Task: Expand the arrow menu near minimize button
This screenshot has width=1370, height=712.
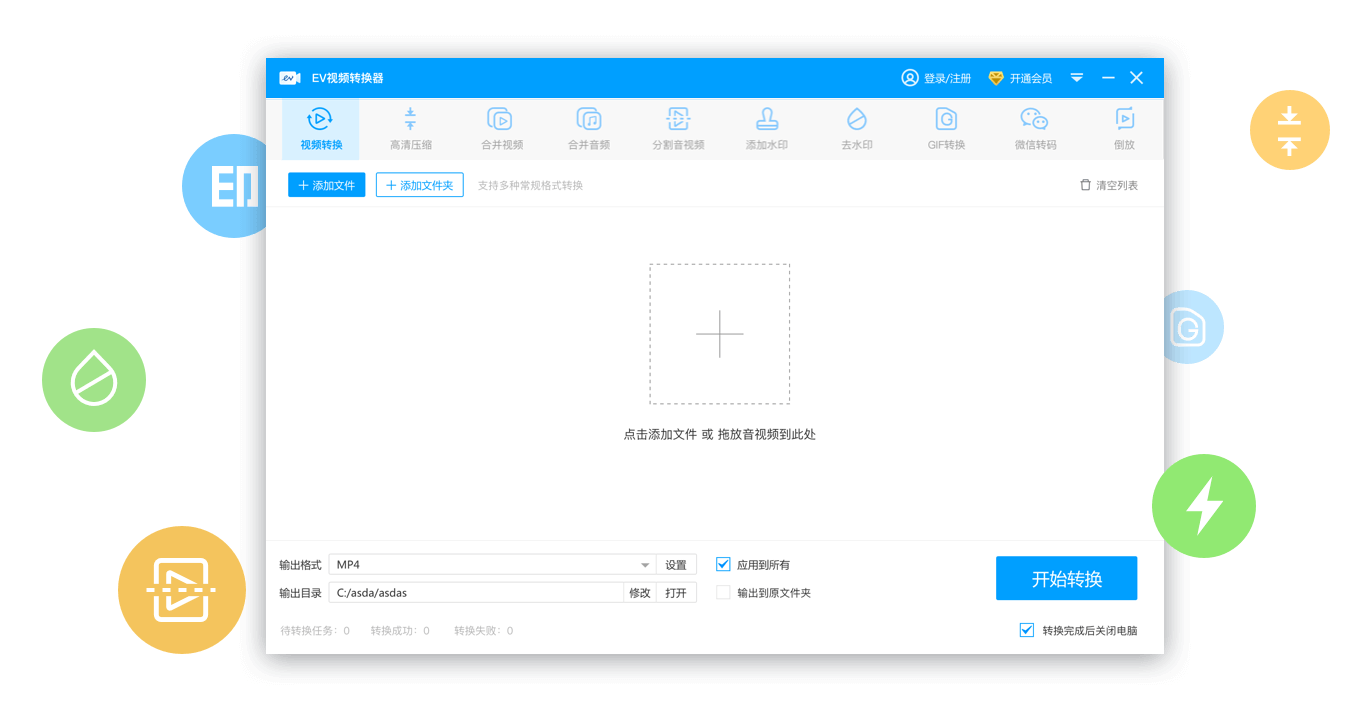Action: click(1077, 77)
